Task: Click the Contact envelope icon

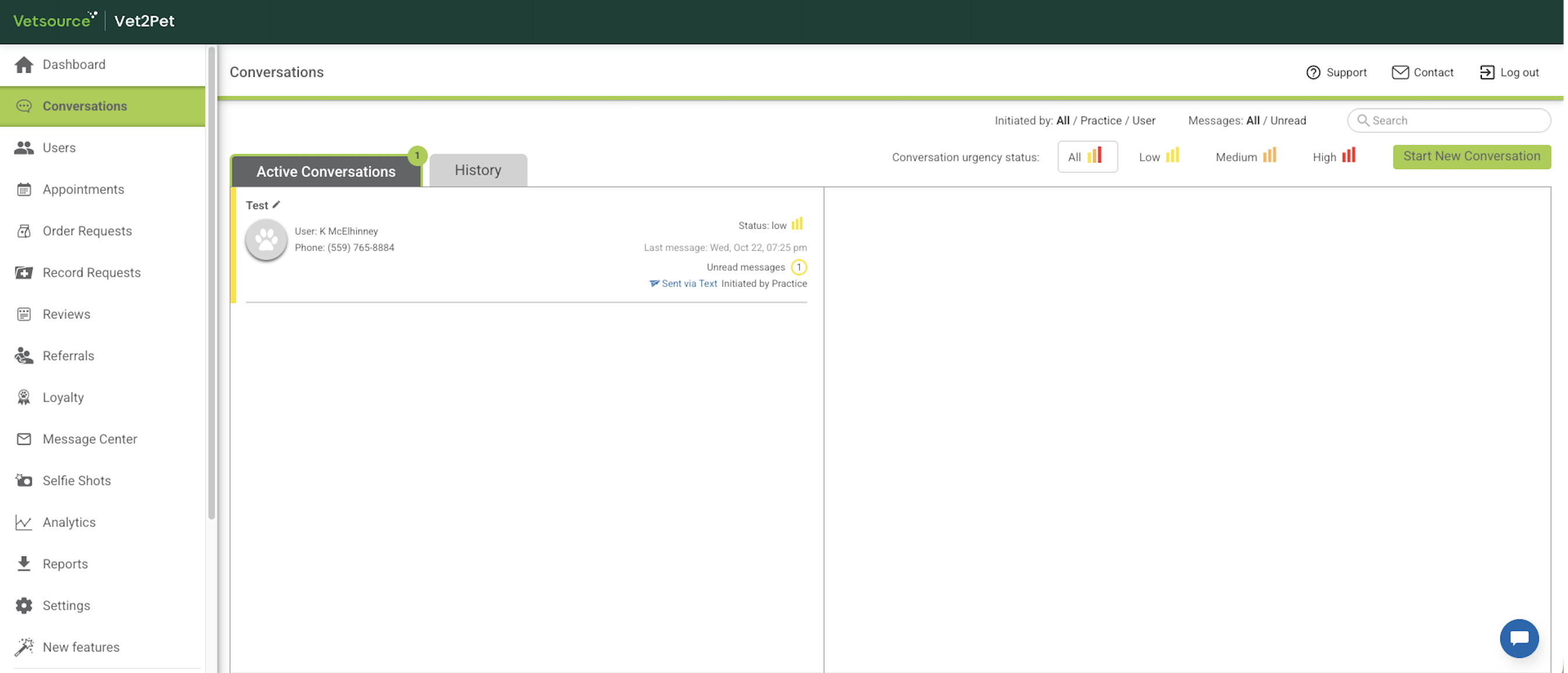Action: click(x=1399, y=72)
